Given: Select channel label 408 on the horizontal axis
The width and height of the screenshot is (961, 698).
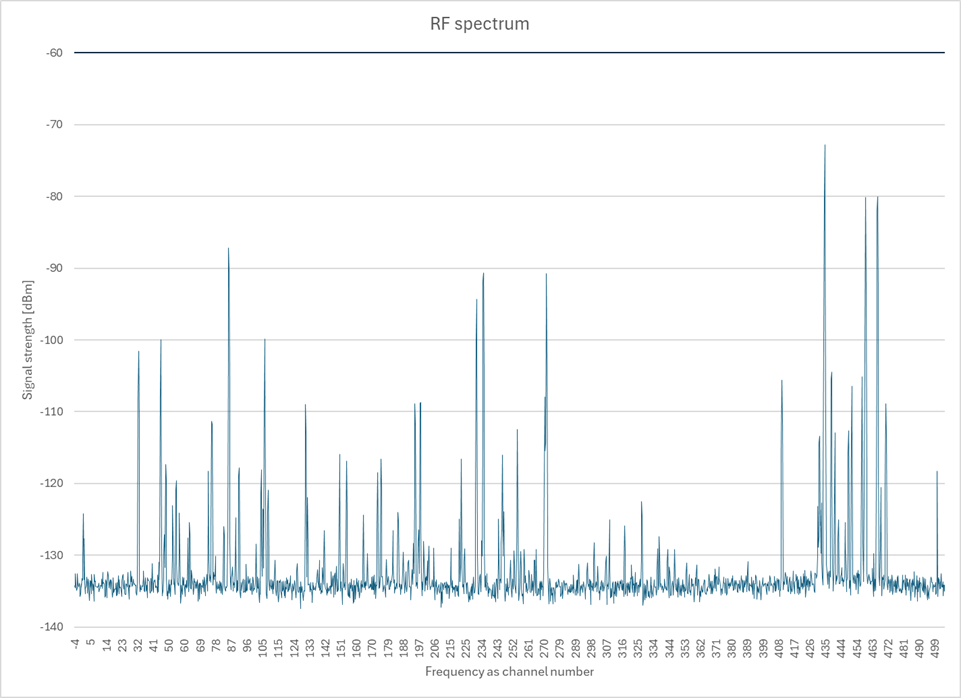Looking at the screenshot, I should click(779, 648).
